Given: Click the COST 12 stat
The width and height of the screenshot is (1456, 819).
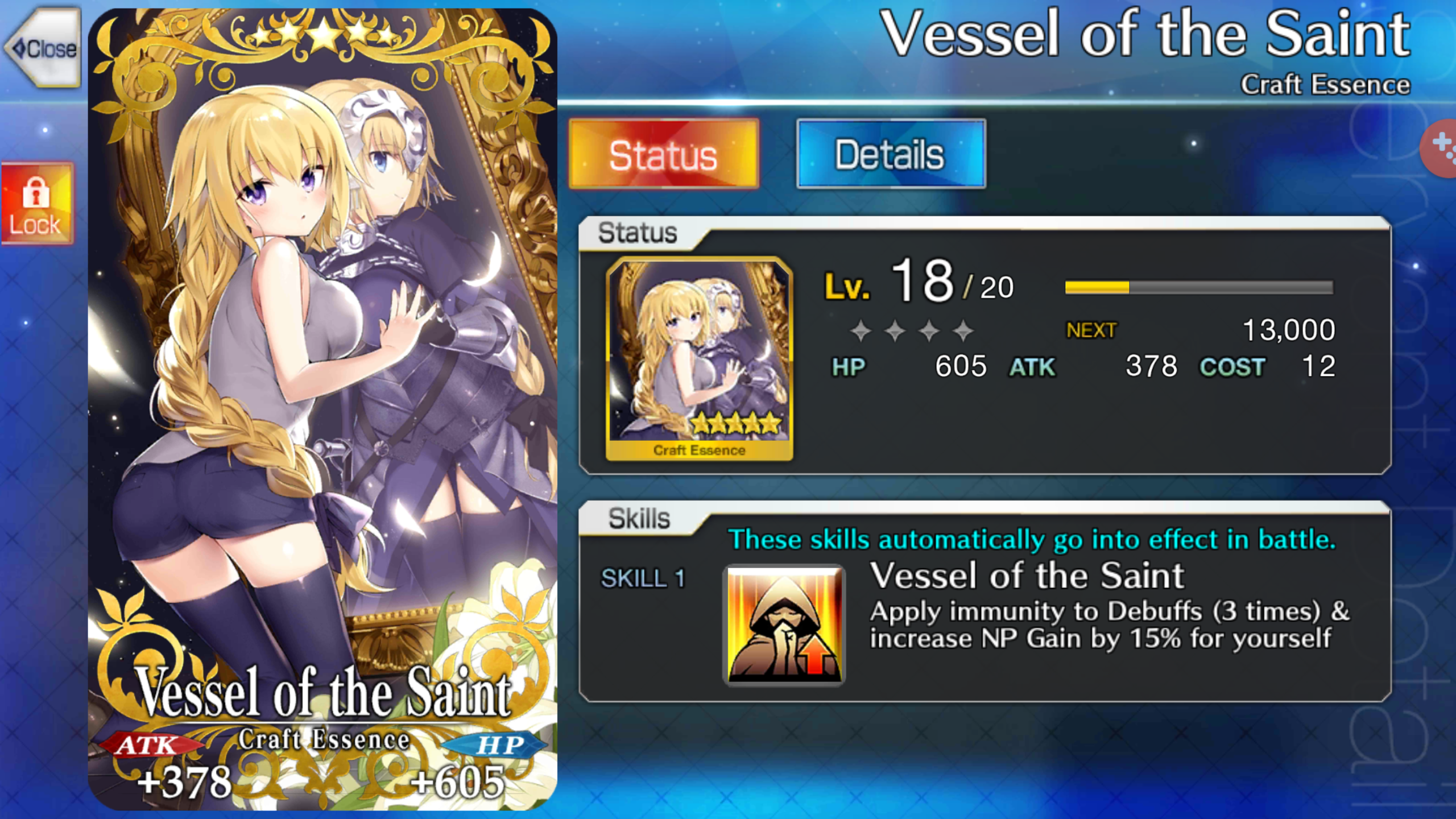Looking at the screenshot, I should [x=1268, y=366].
